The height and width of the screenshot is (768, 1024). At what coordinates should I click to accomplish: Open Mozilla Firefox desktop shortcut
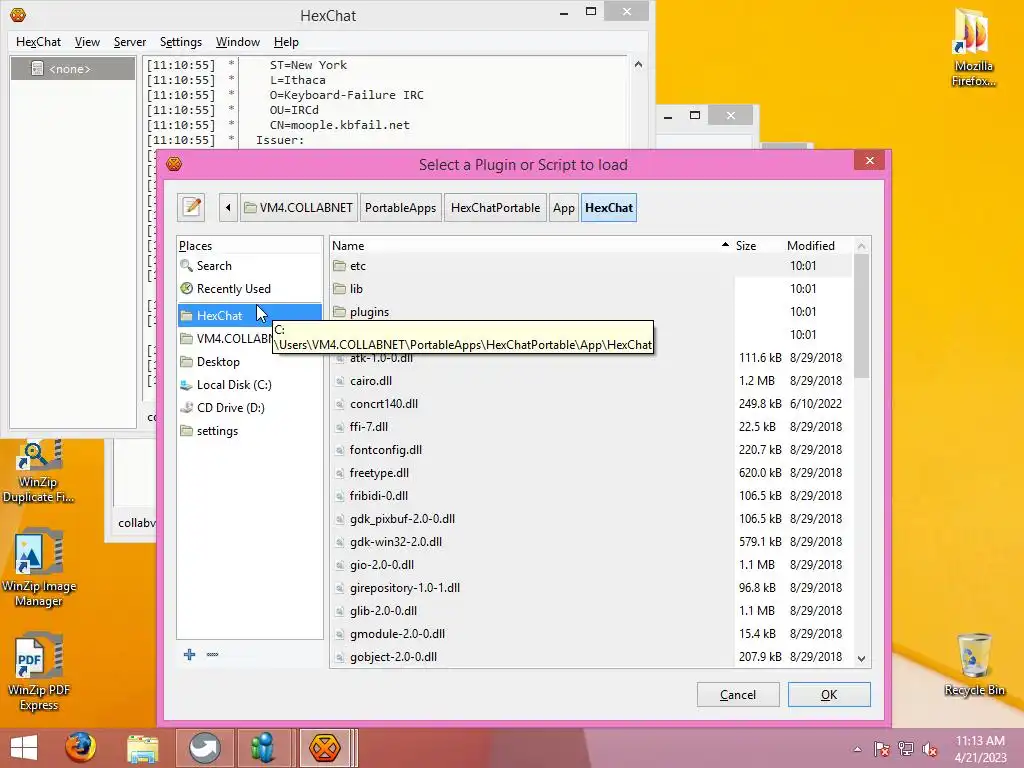click(x=973, y=47)
